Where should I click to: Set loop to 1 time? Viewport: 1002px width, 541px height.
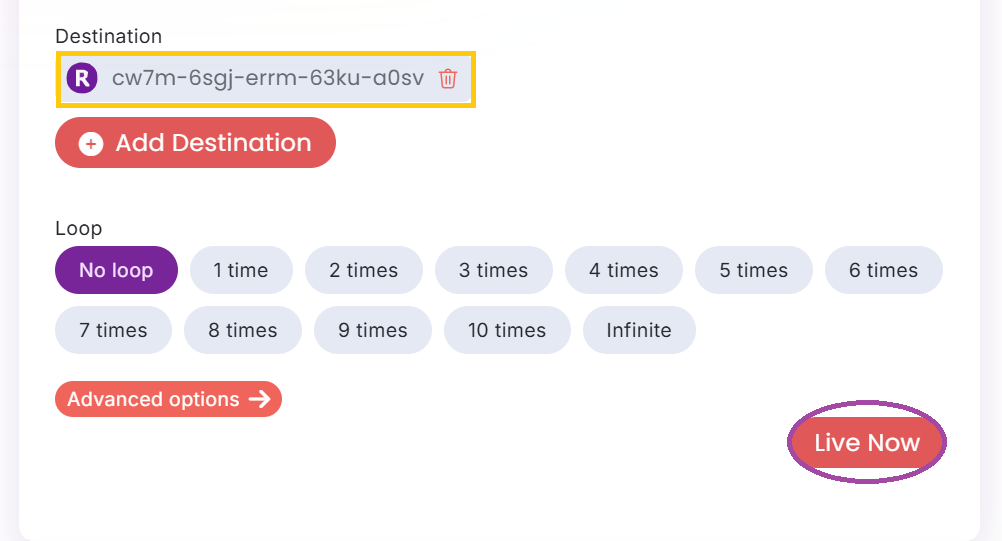coord(241,270)
